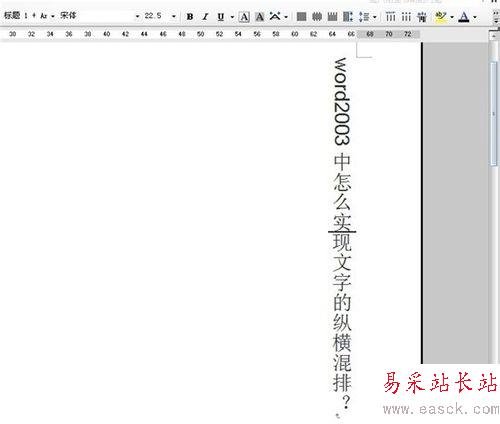Open the style name dropdown arrow
Screen dimensions: 500x424
point(53,16)
